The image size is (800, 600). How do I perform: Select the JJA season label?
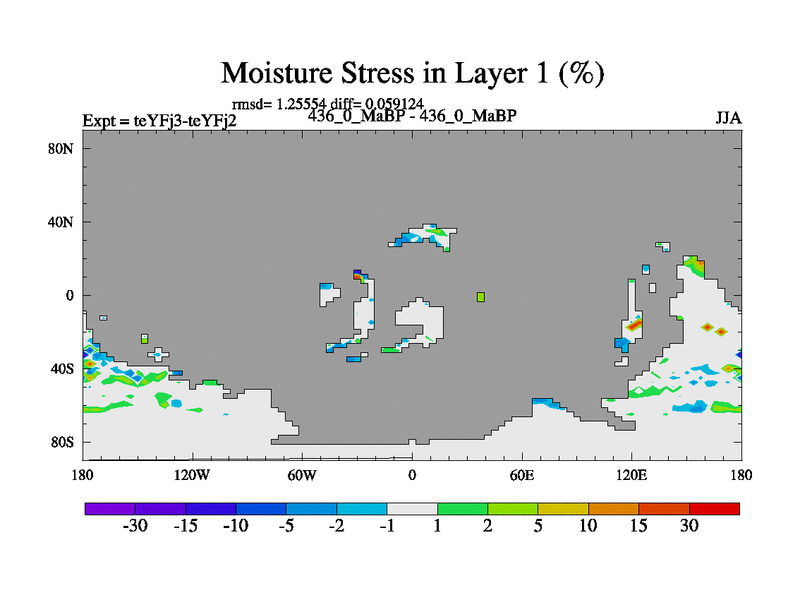coord(728,118)
